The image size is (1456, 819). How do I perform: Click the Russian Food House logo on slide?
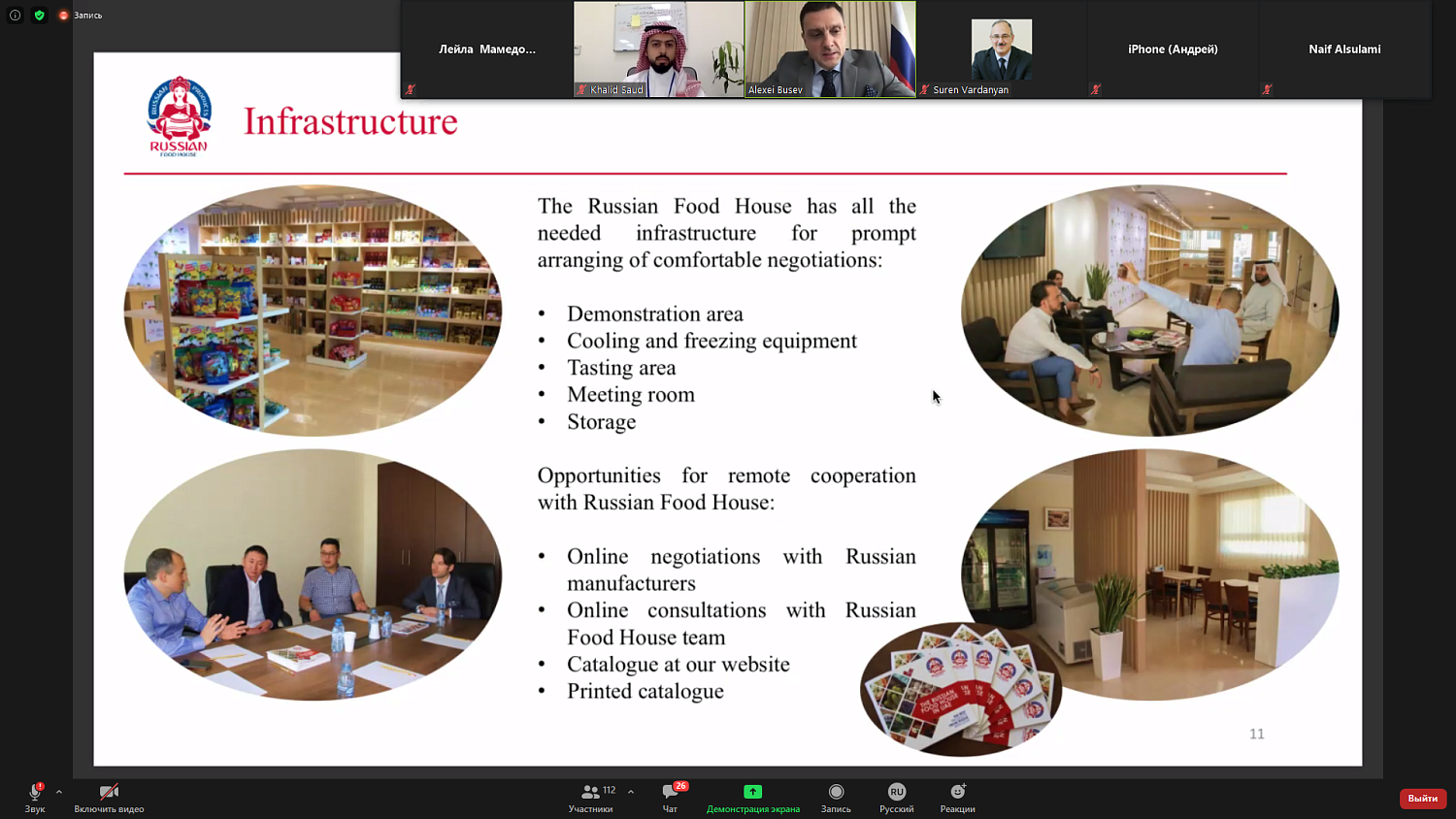point(179,116)
